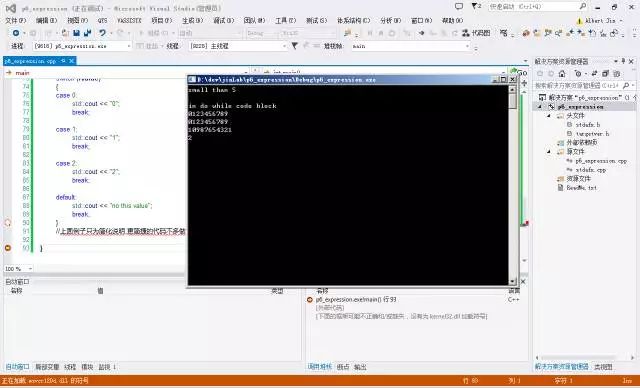The width and height of the screenshot is (640, 388).
Task: Switch to the 模块 tab at bottom
Action: [87, 367]
